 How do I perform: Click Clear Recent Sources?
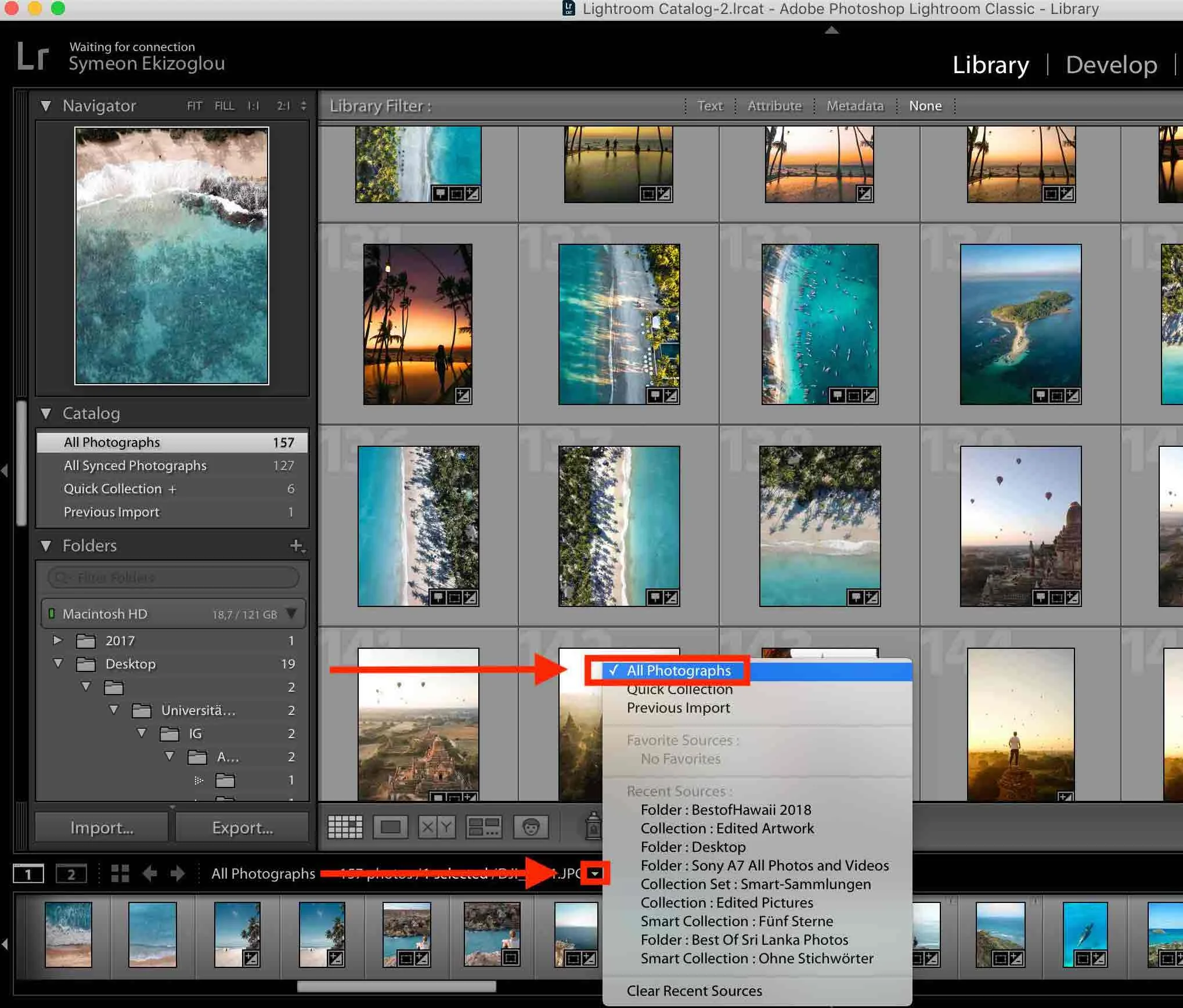pyautogui.click(x=757, y=991)
